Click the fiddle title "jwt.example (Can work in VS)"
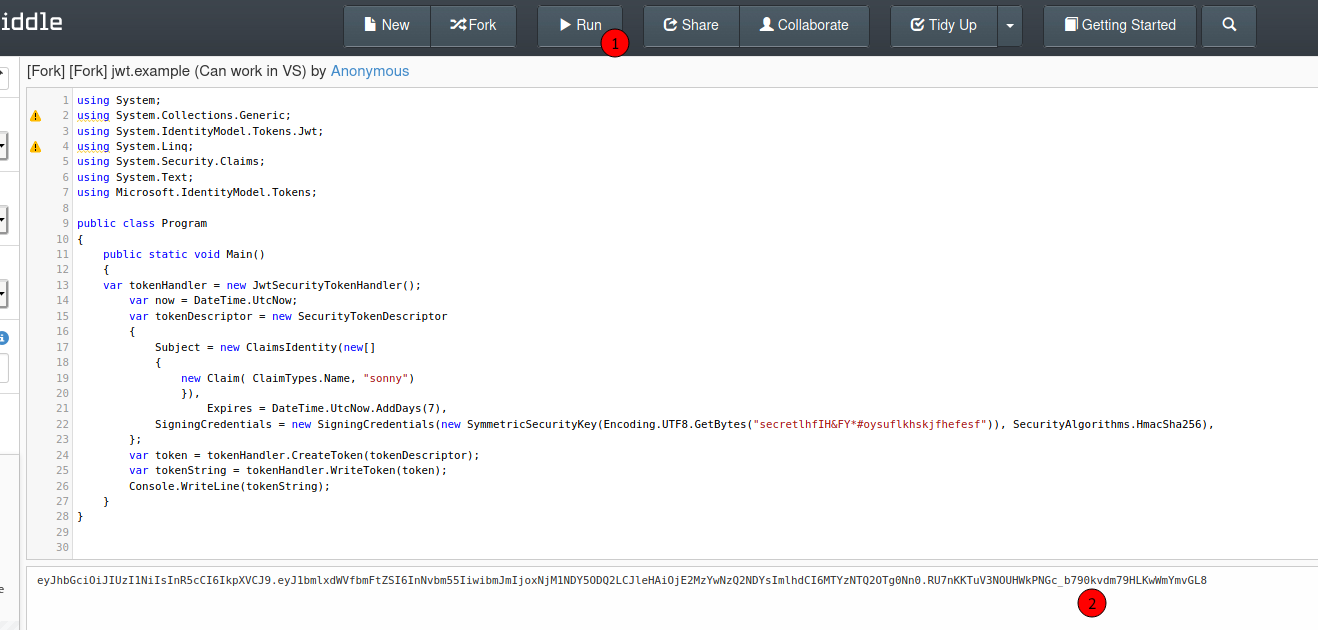This screenshot has width=1318, height=630. (209, 71)
